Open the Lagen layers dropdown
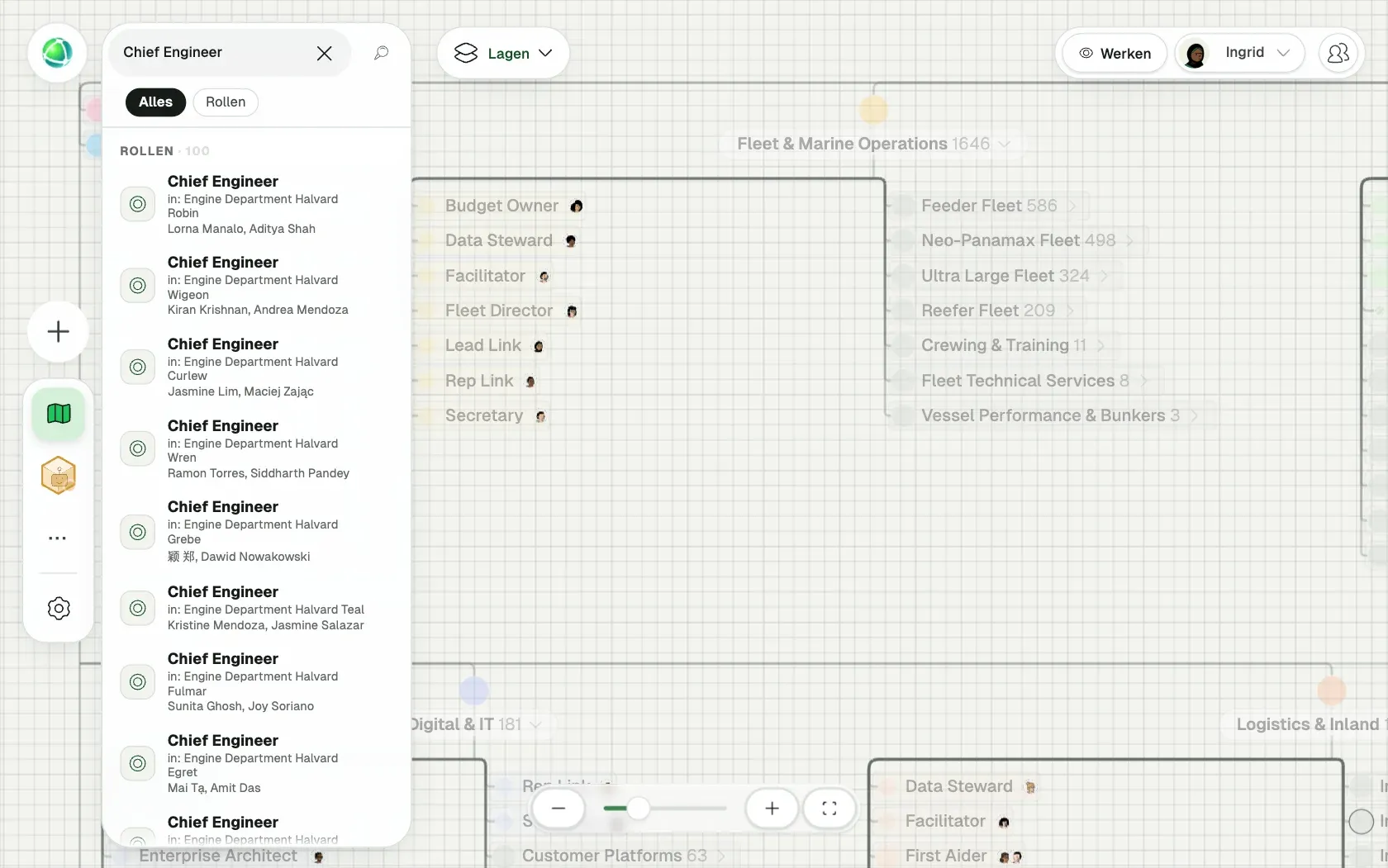The height and width of the screenshot is (868, 1388). (503, 53)
